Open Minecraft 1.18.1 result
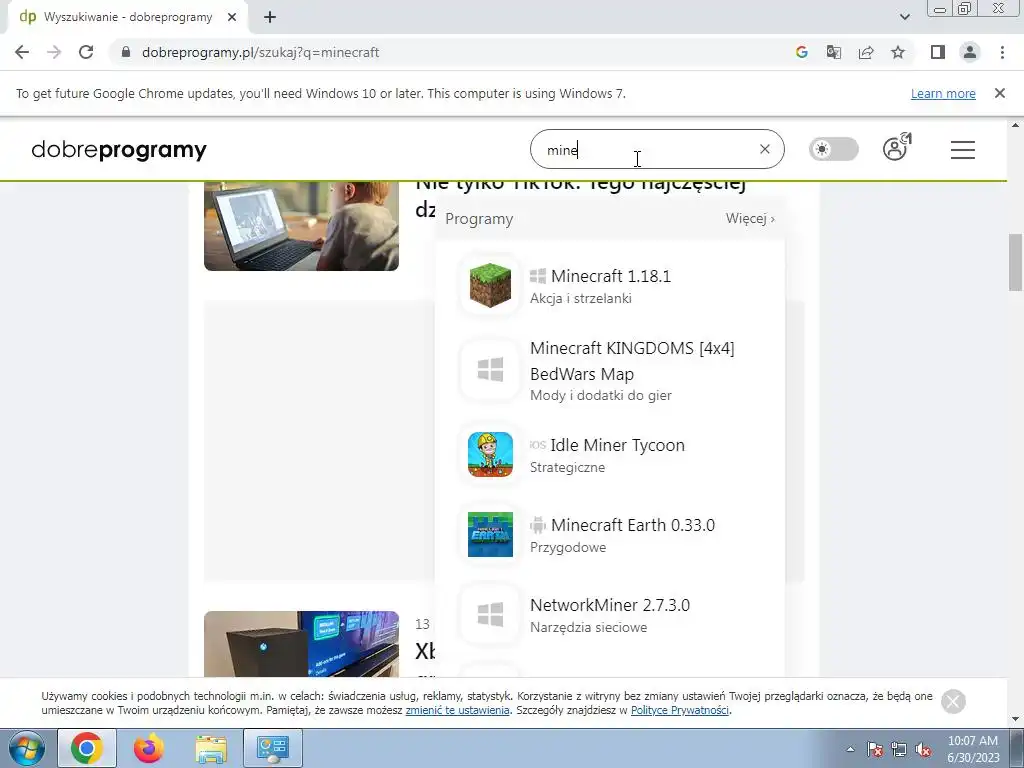Viewport: 1024px width, 768px height. click(611, 276)
